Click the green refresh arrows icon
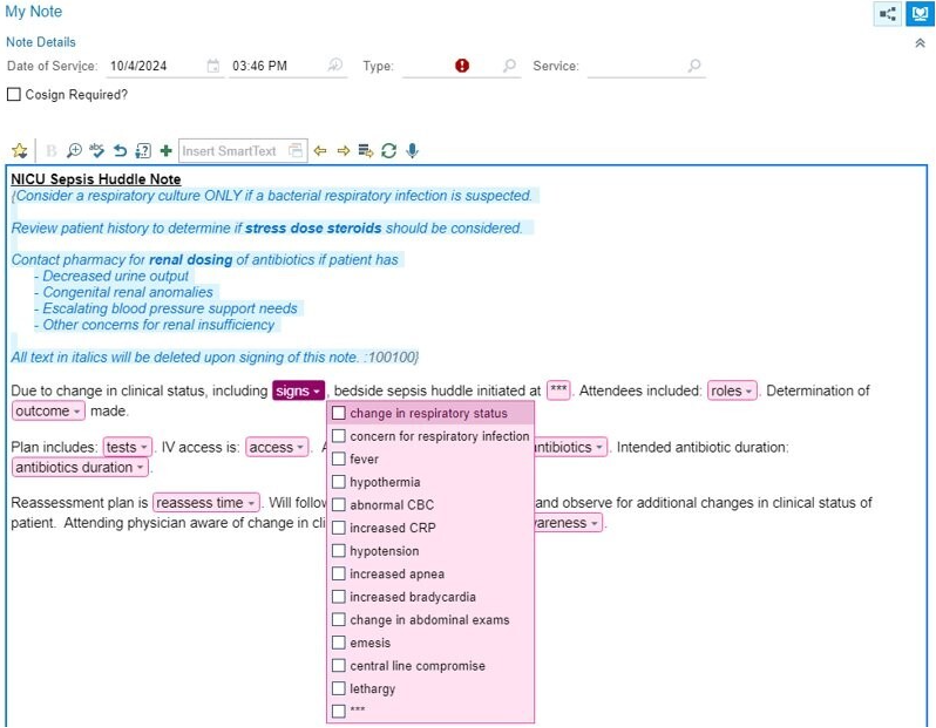The image size is (936, 728). (389, 151)
